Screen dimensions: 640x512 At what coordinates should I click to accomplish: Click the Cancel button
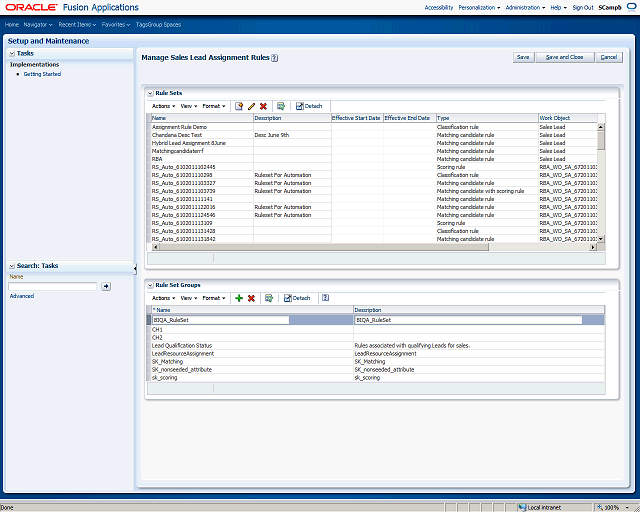pos(609,57)
